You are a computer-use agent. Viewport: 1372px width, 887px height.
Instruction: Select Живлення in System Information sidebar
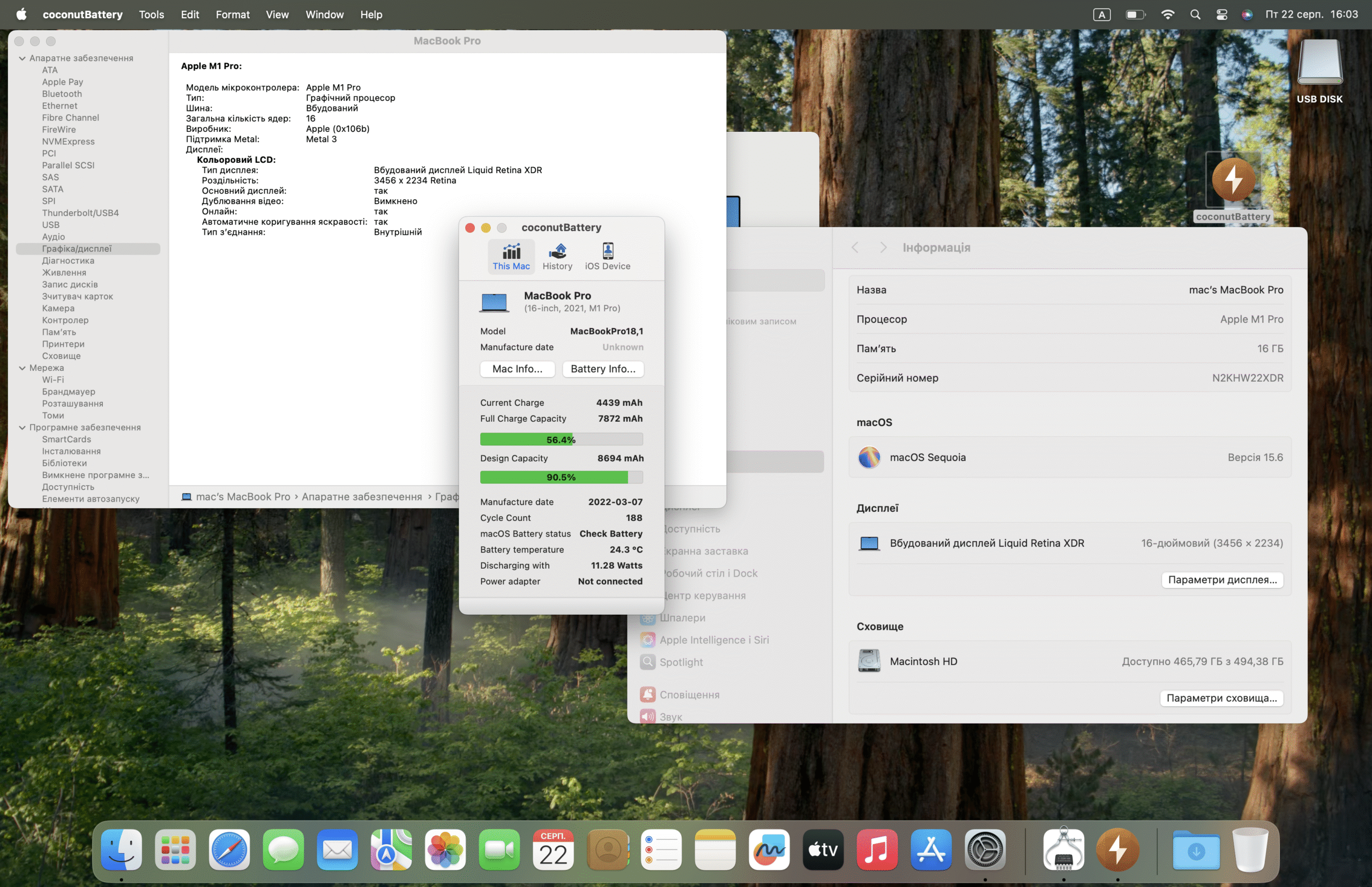(64, 272)
